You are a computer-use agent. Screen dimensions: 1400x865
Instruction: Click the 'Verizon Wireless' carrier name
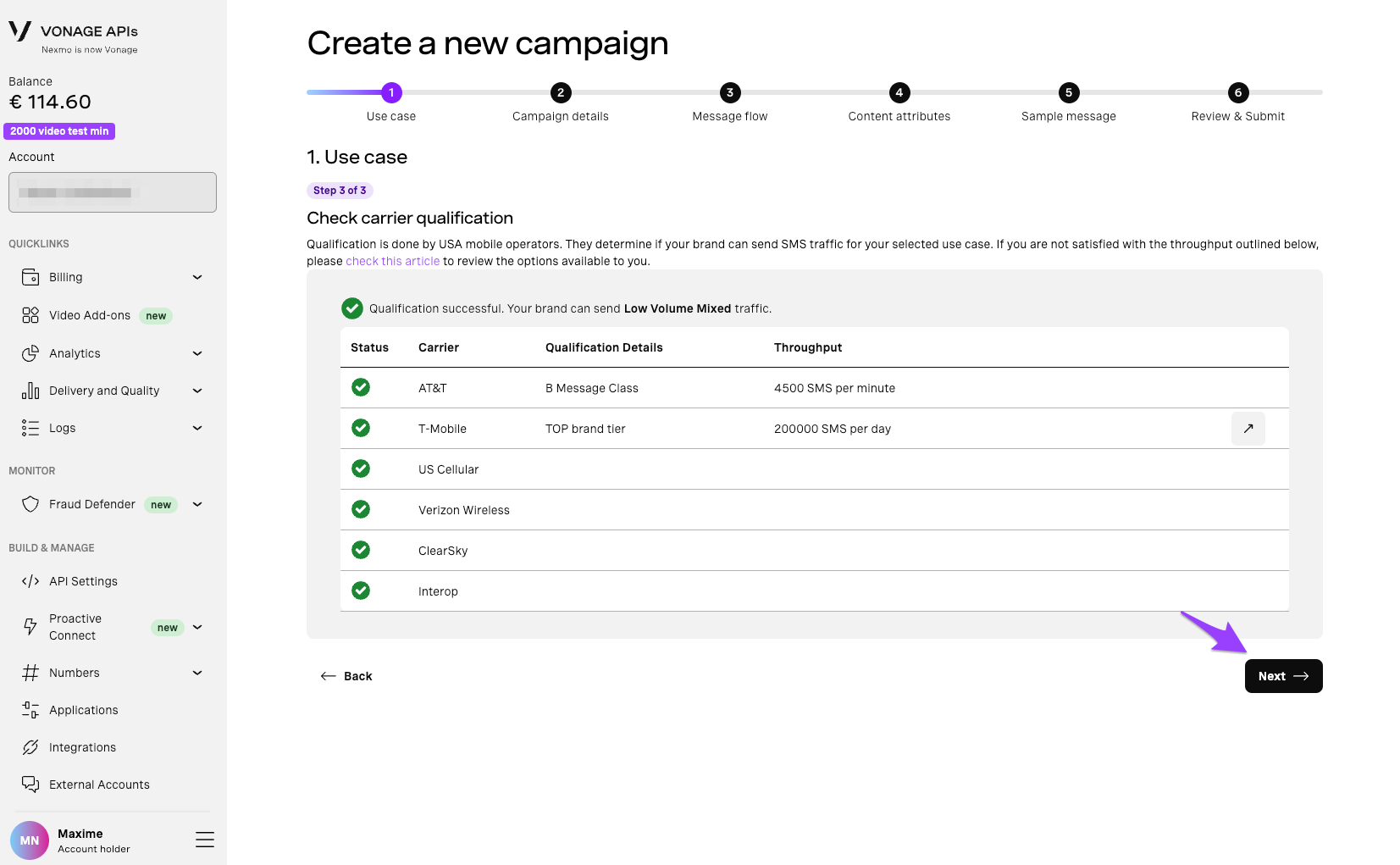464,510
